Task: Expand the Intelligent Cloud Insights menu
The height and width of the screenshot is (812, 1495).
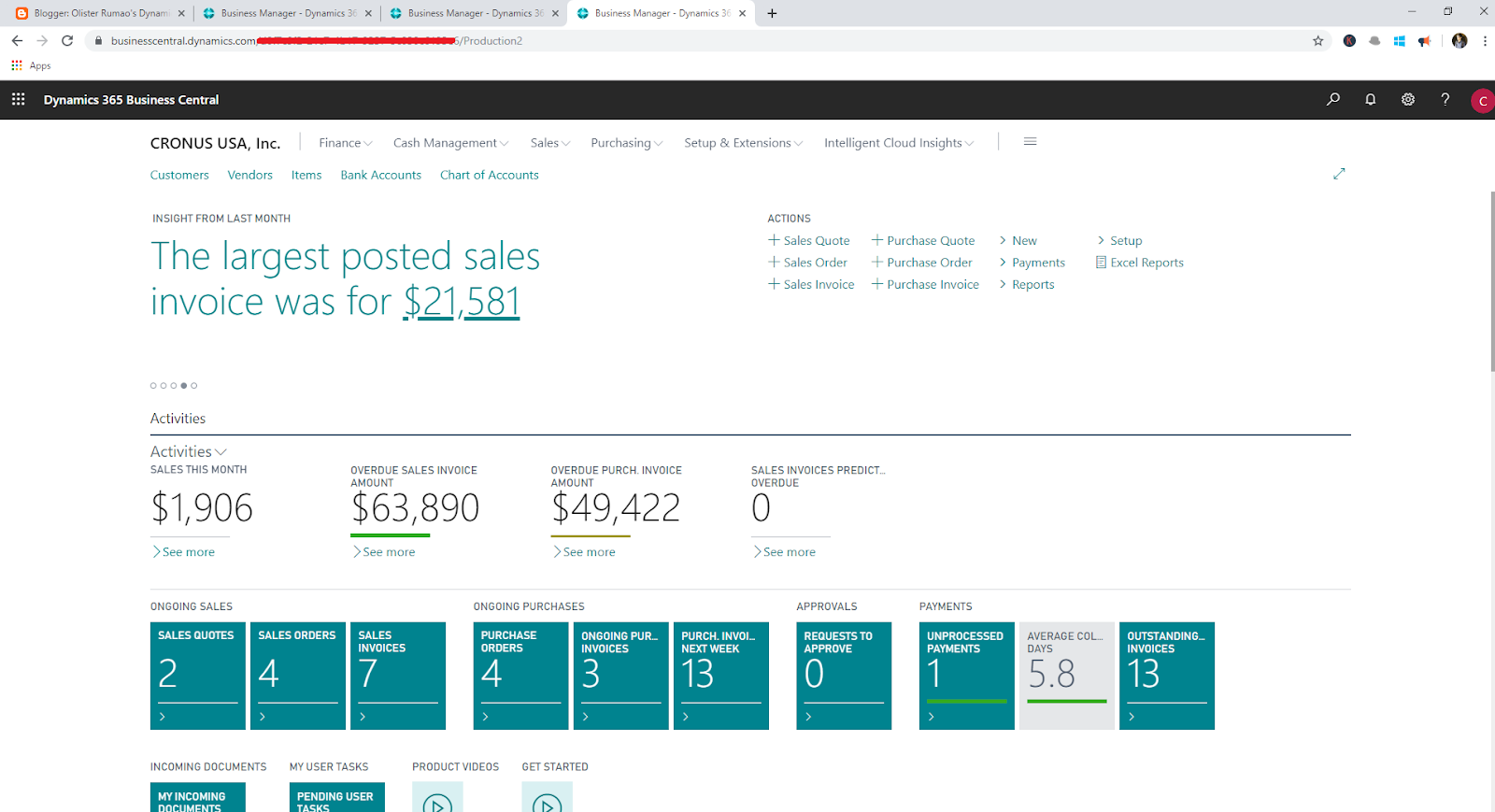Action: pos(899,143)
